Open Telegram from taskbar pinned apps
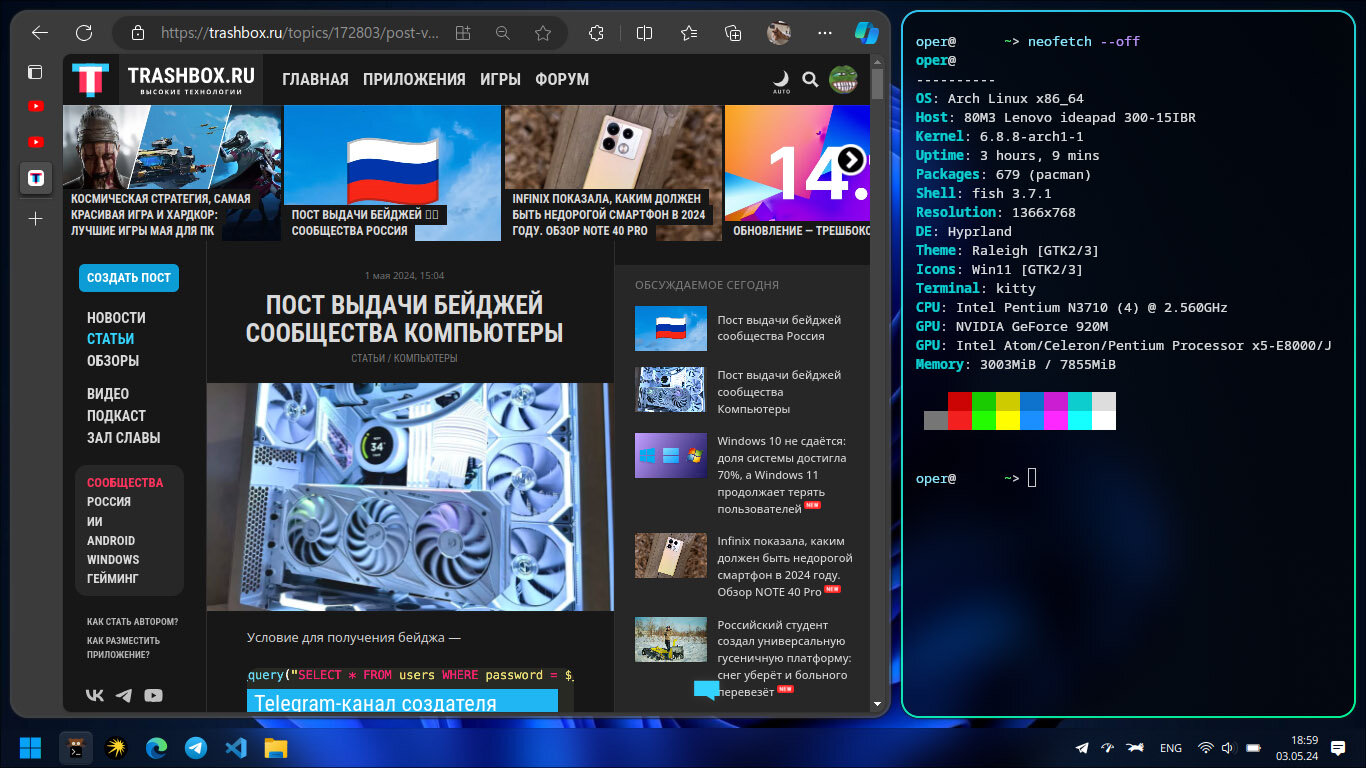The width and height of the screenshot is (1366, 768). point(196,747)
